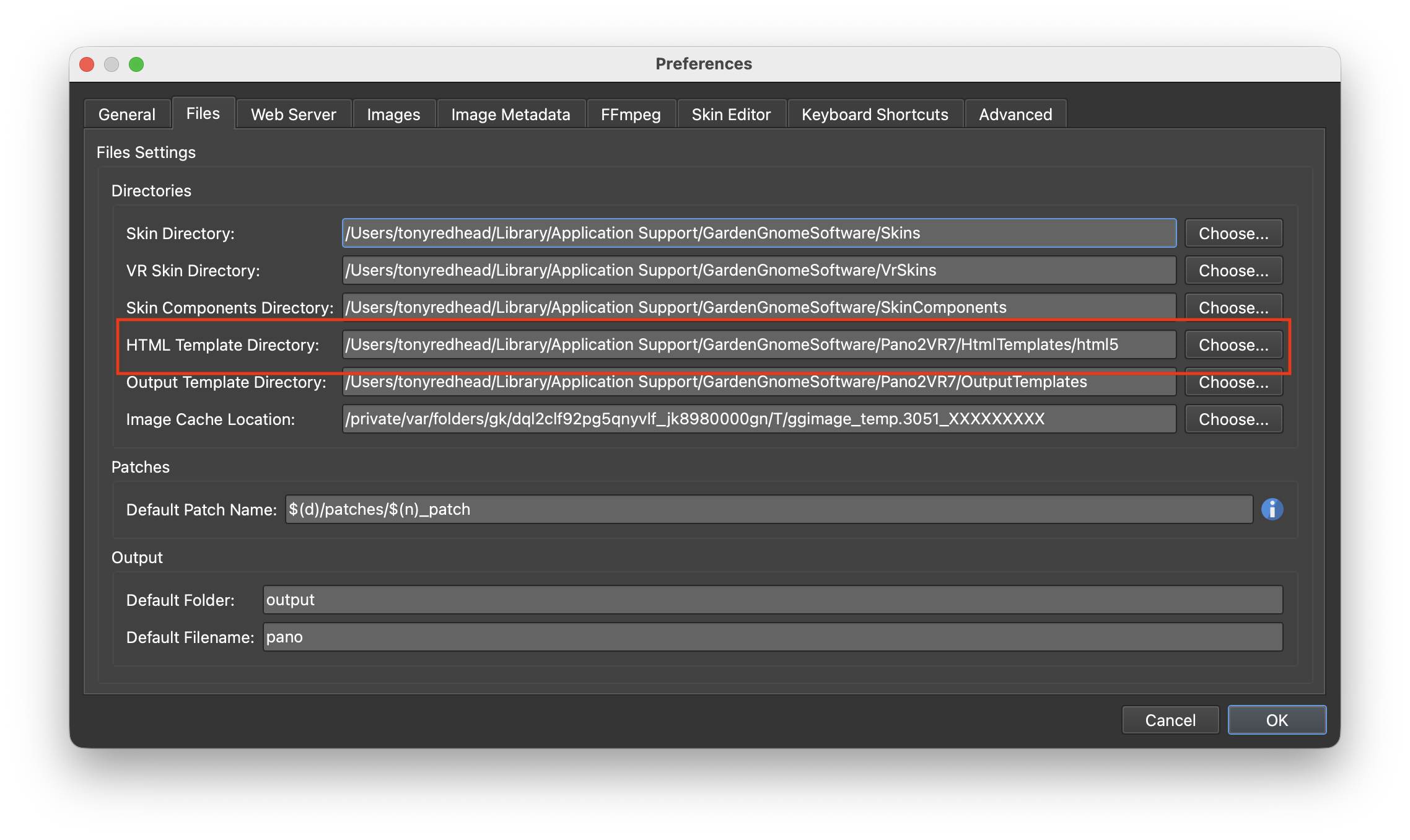Switch to Keyboard Shortcuts tab

(x=874, y=115)
